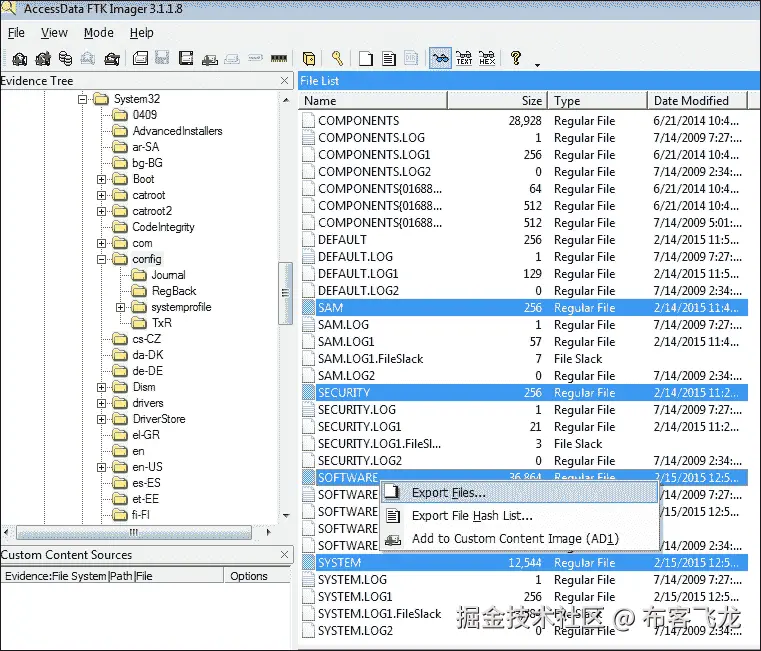This screenshot has width=761, height=651.
Task: Sort file list by Name column
Action: tap(373, 100)
